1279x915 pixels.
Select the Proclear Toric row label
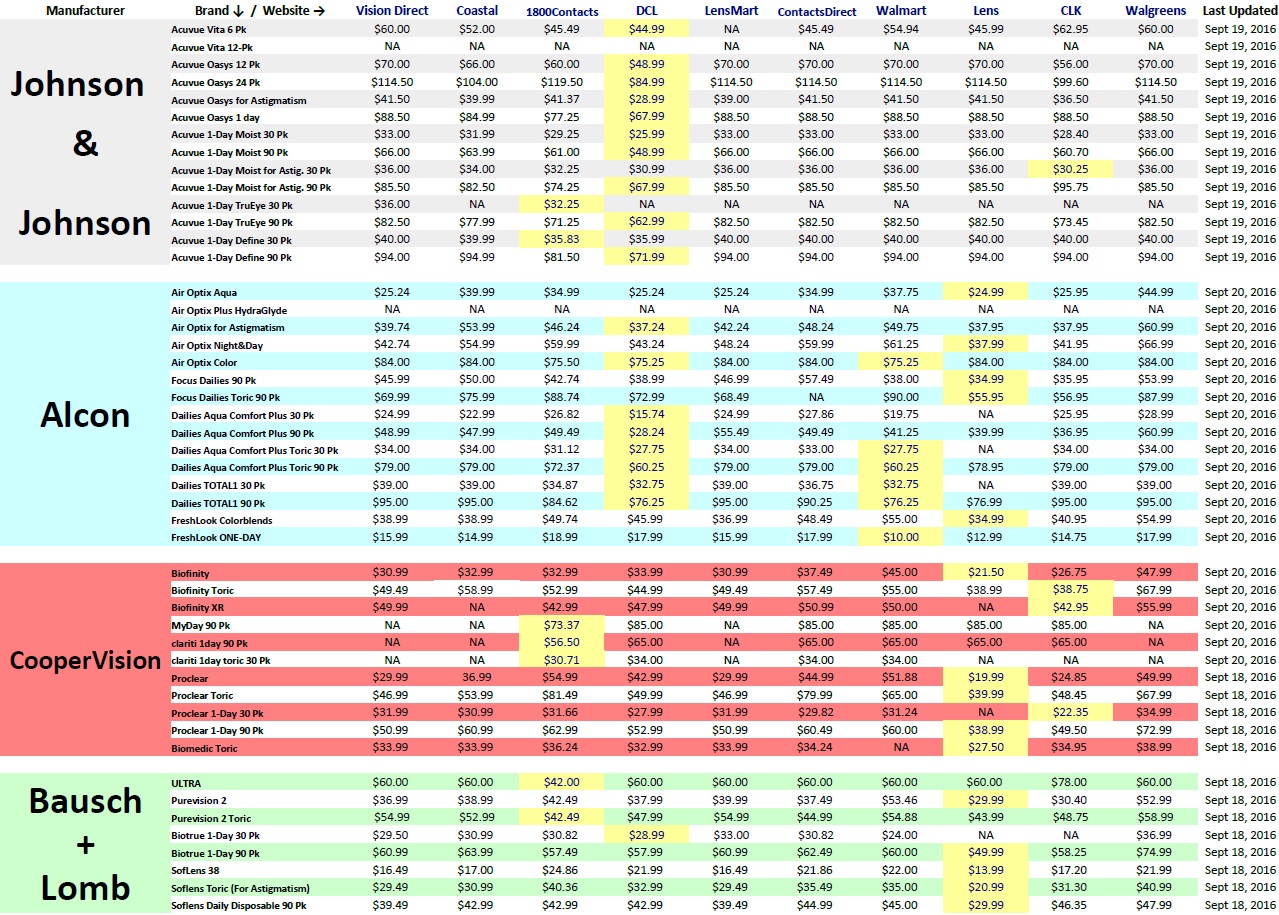click(202, 695)
